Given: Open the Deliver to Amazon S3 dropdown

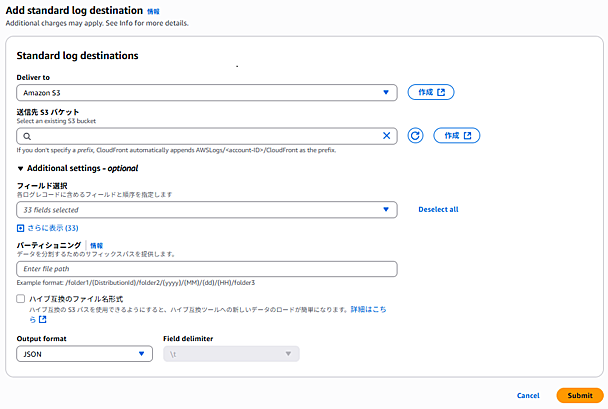Looking at the screenshot, I should point(207,93).
